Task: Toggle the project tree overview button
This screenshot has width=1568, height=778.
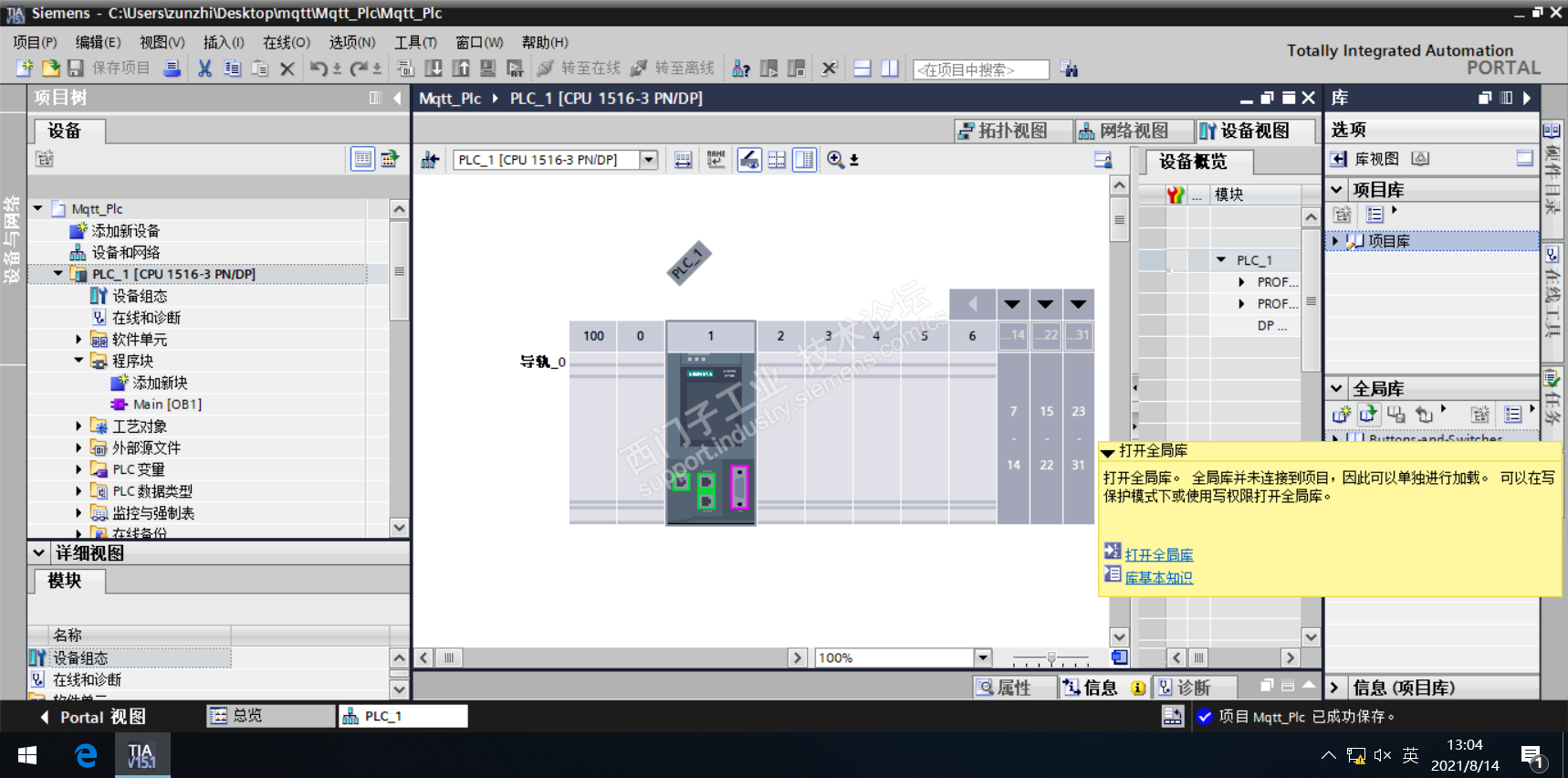Action: tap(362, 159)
